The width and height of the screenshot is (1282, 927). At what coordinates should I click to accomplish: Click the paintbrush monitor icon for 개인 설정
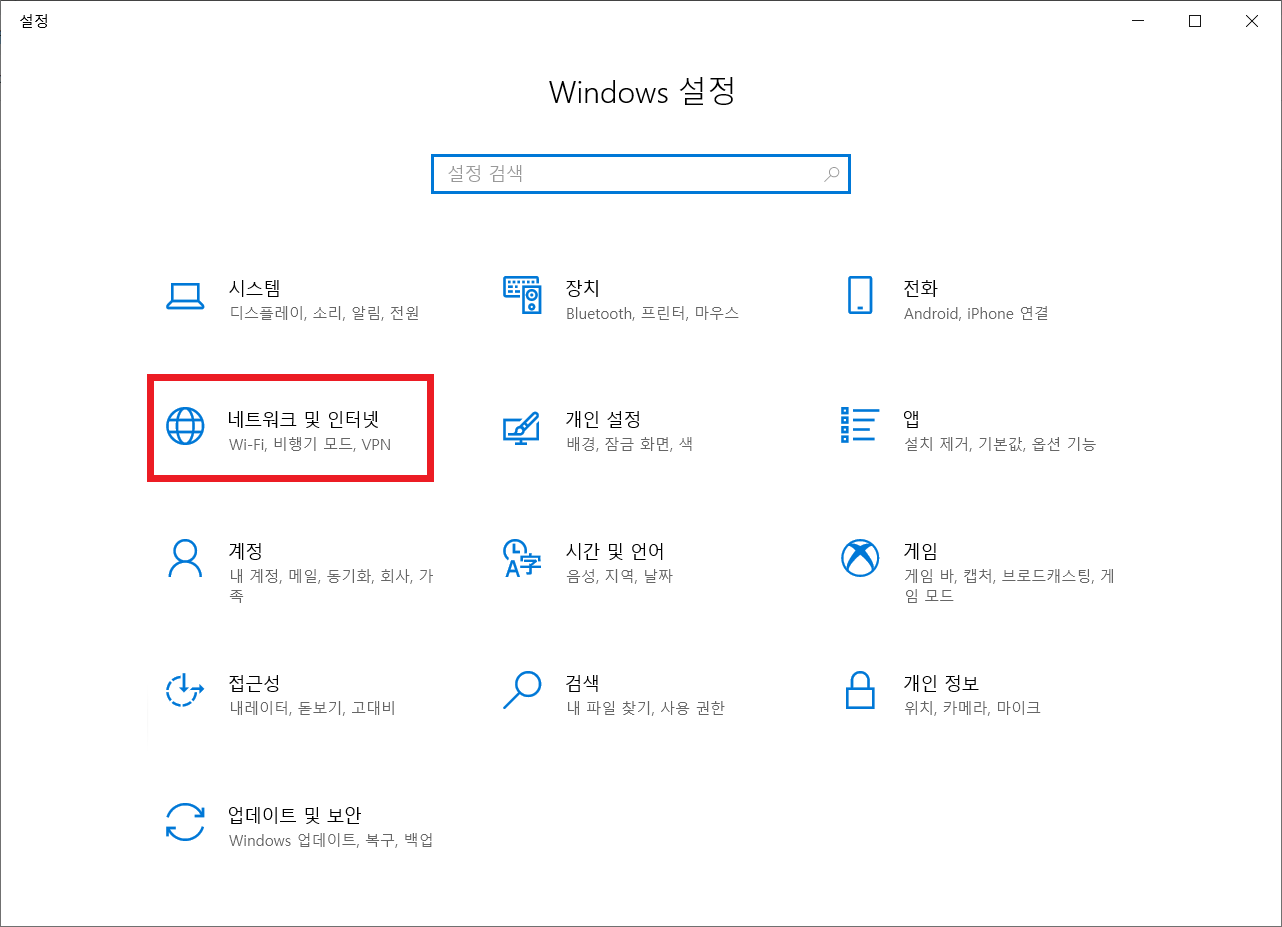point(522,427)
